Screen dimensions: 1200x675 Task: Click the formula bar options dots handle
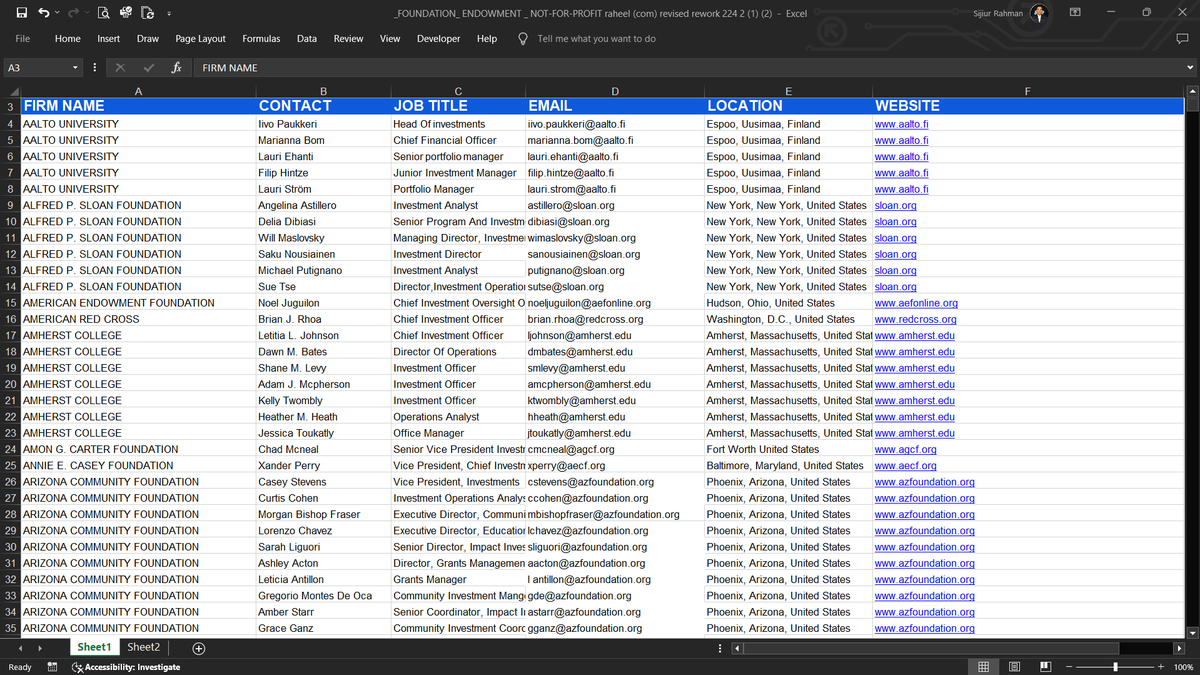pyautogui.click(x=94, y=67)
